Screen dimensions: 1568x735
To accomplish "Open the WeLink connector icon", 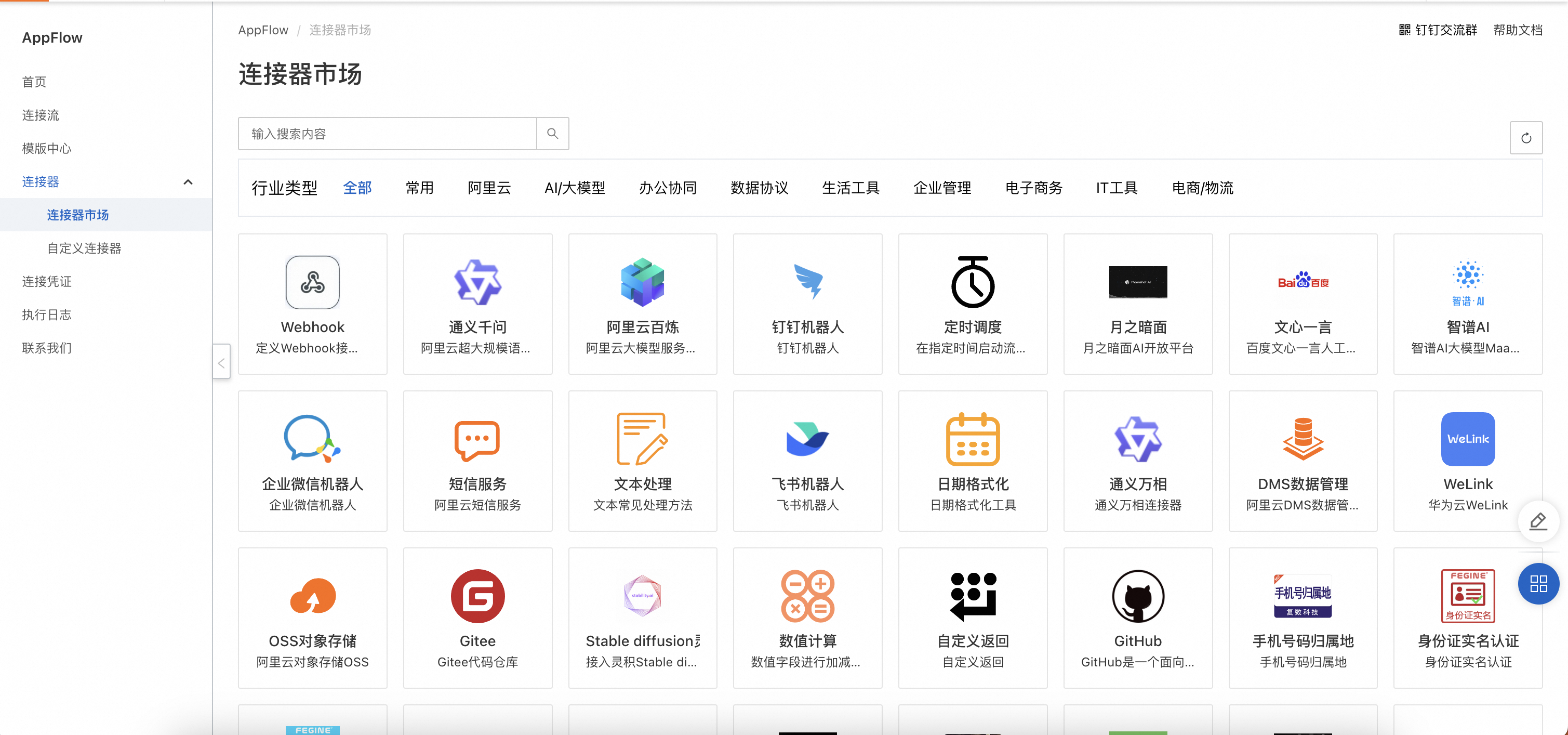I will click(1467, 439).
